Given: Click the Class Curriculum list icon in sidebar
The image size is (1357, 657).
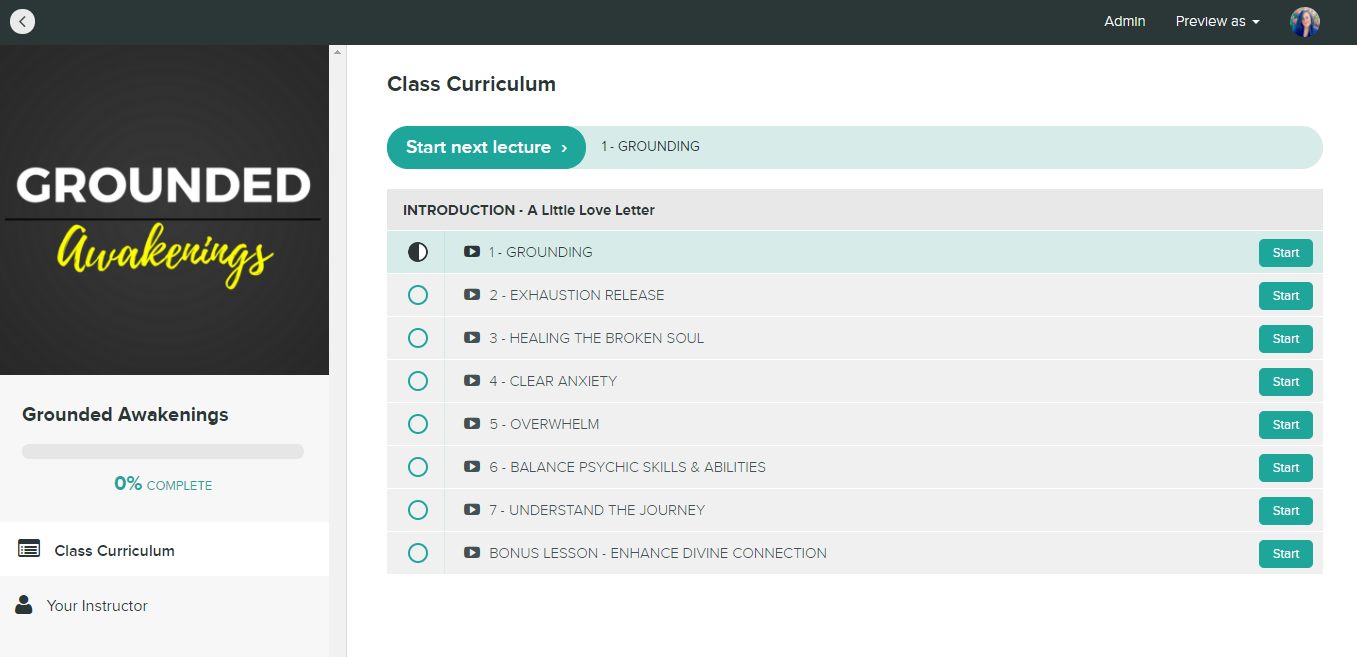Looking at the screenshot, I should click(29, 549).
